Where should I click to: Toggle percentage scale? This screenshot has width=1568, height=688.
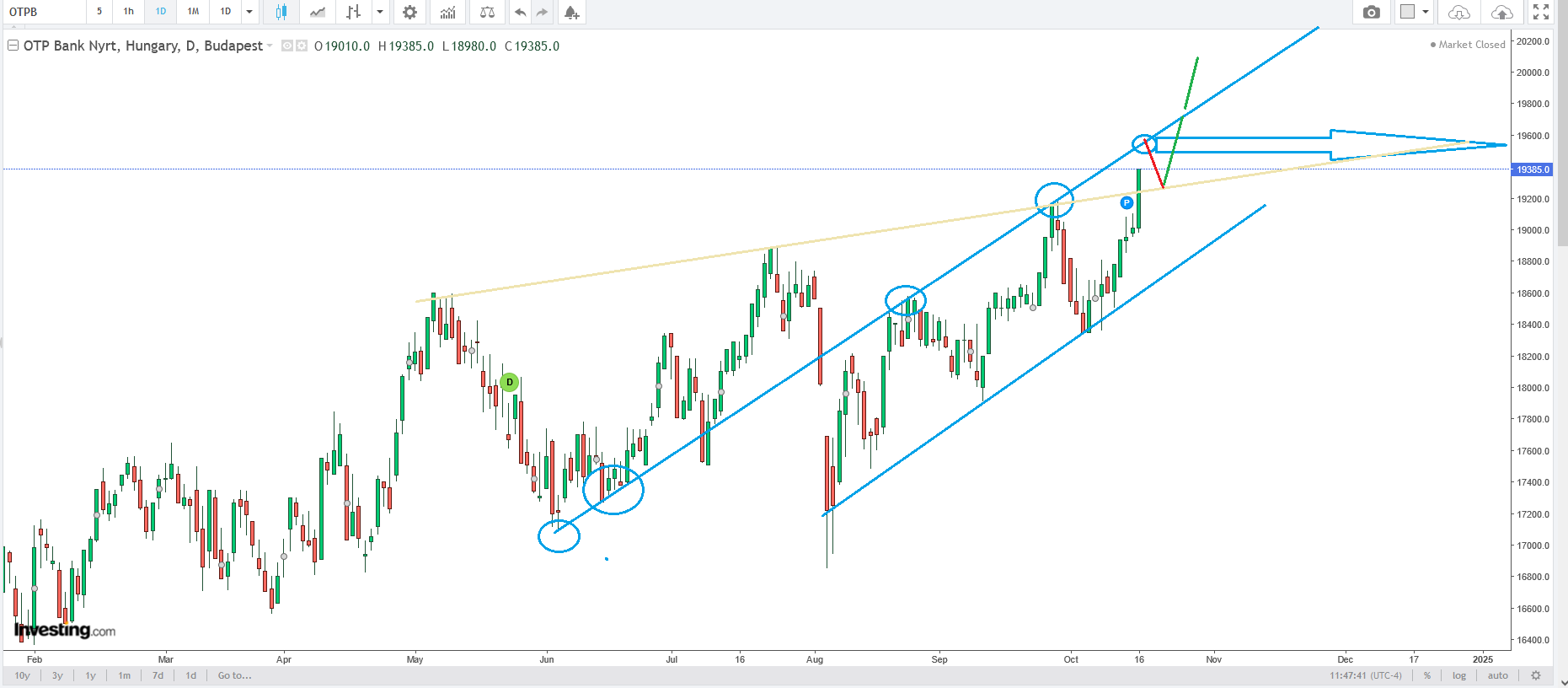(1427, 675)
